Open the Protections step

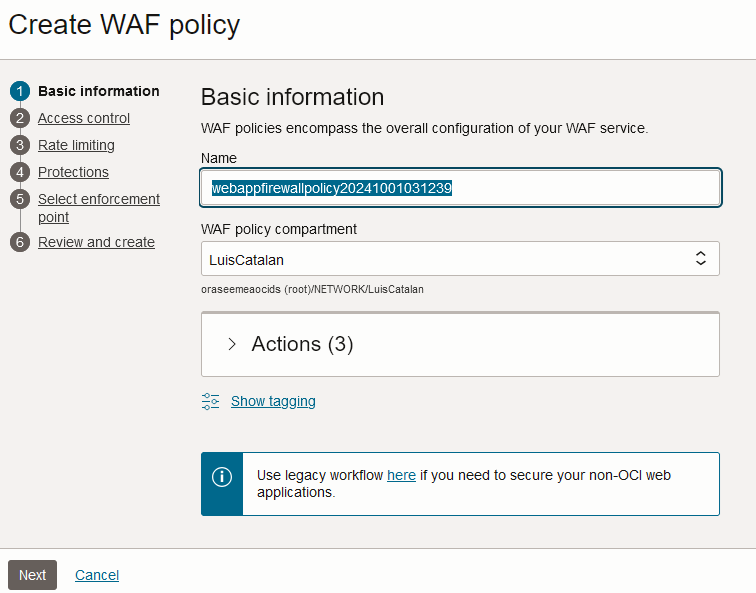(x=73, y=172)
